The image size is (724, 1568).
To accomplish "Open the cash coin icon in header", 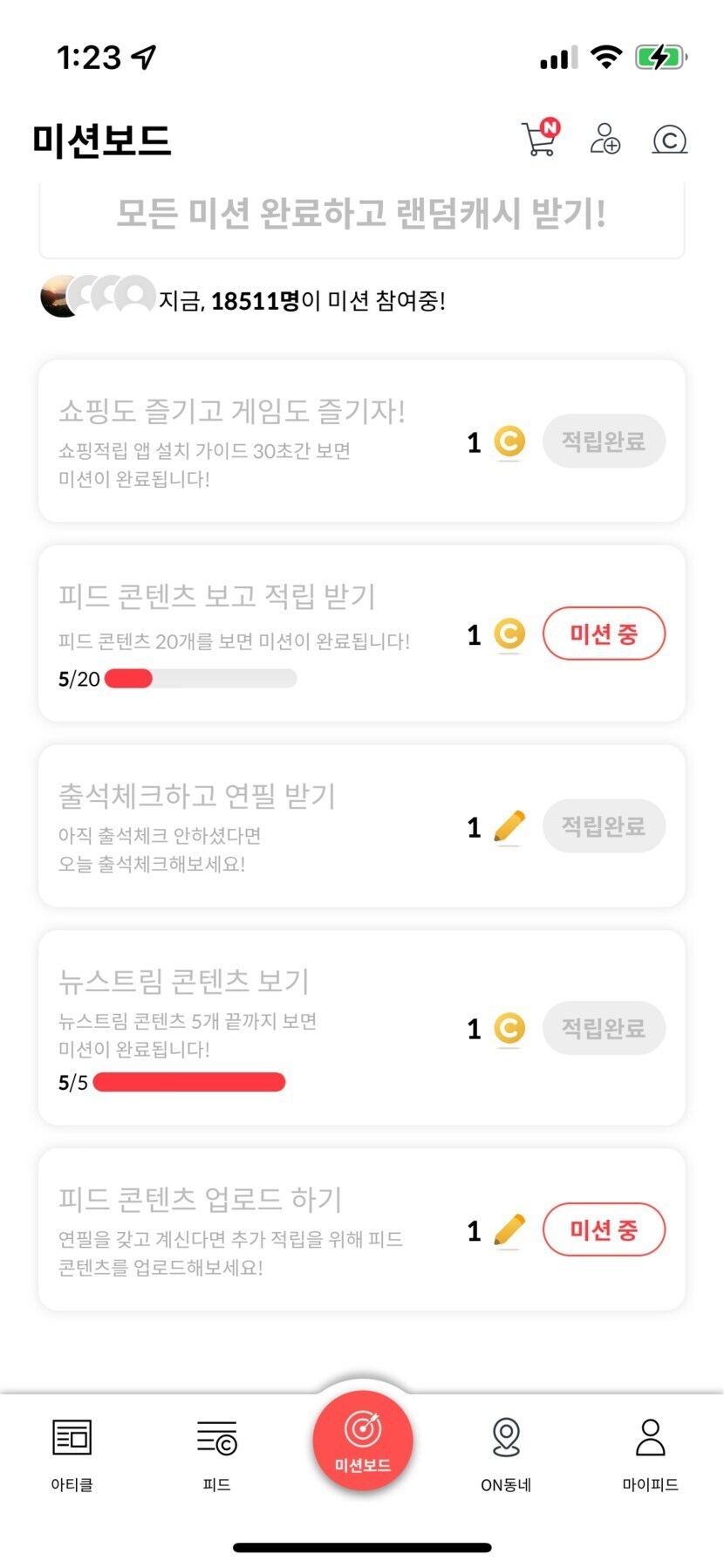I will 669,140.
